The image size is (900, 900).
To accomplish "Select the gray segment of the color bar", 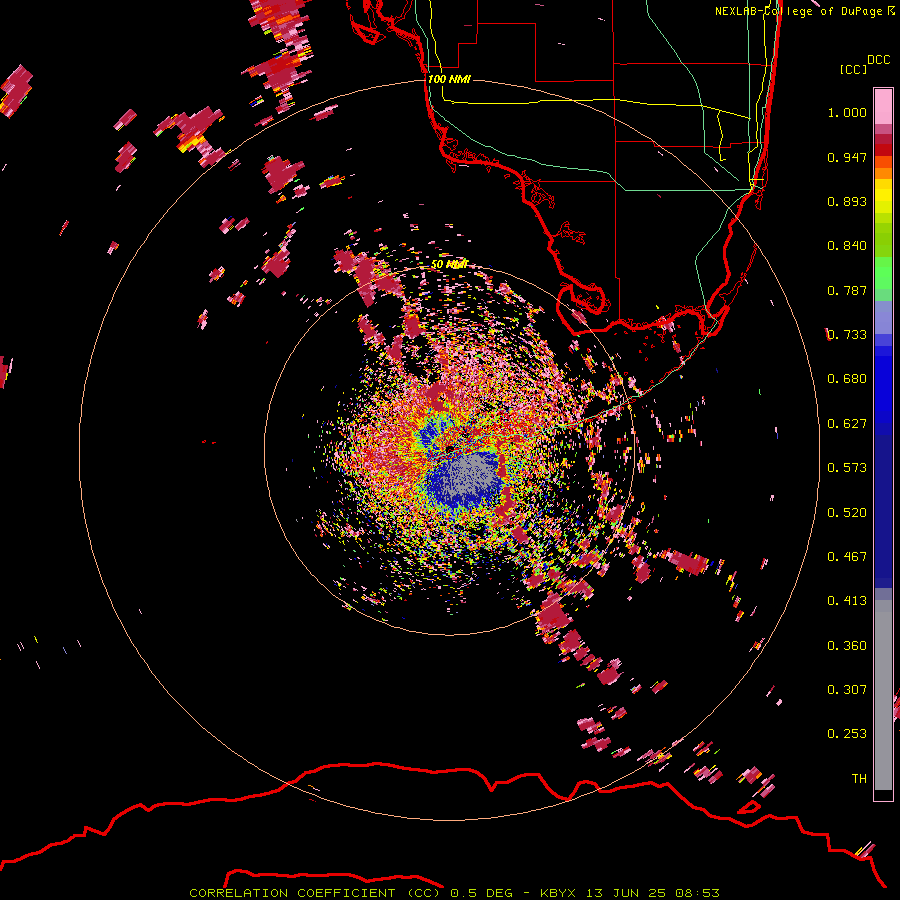I will coord(883,695).
